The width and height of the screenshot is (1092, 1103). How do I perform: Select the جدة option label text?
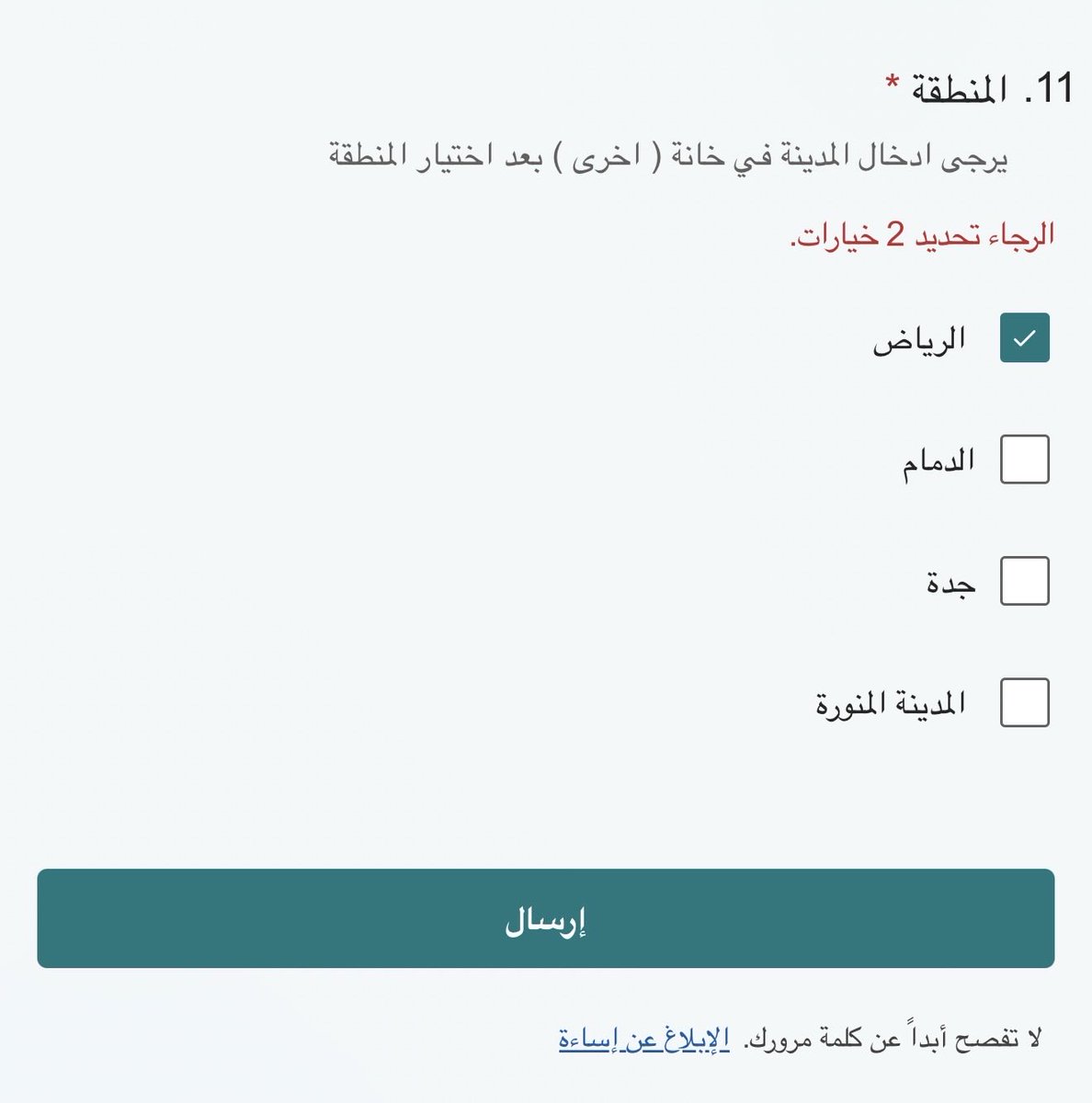click(950, 583)
